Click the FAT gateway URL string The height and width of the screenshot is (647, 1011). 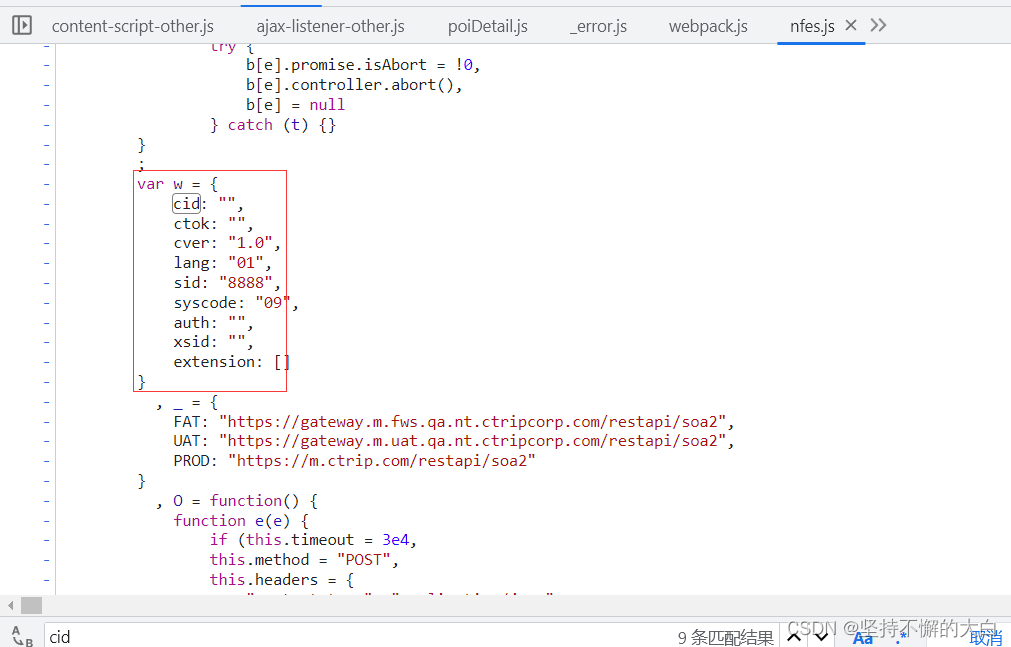pos(472,422)
